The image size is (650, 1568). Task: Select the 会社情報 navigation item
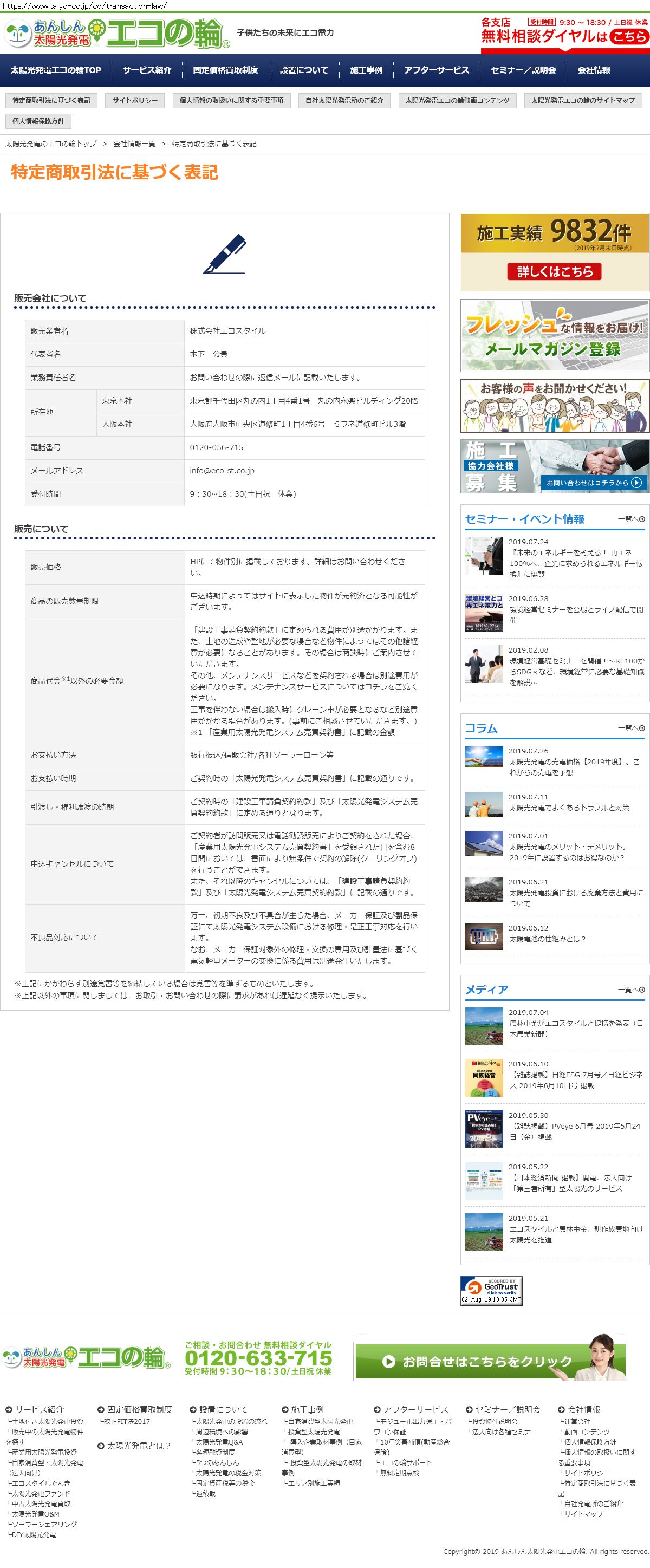pos(594,70)
